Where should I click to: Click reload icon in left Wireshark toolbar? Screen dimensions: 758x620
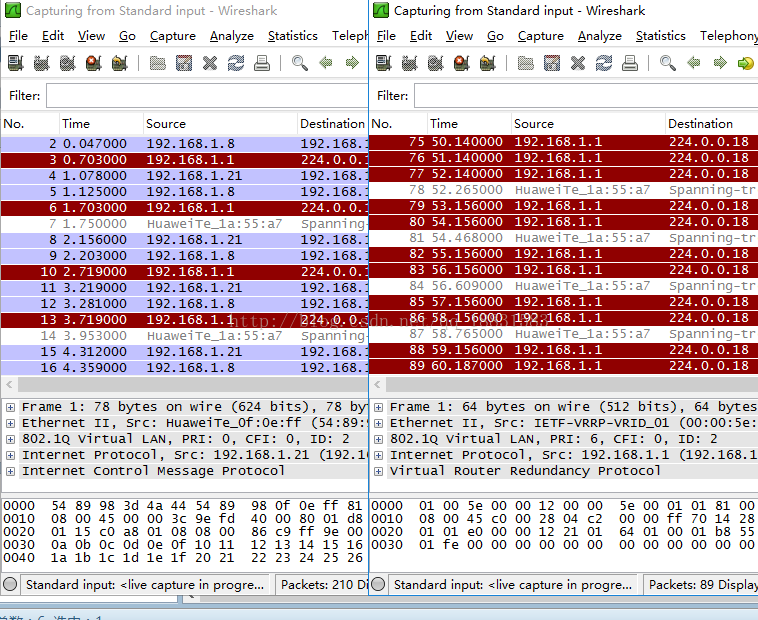coord(236,63)
